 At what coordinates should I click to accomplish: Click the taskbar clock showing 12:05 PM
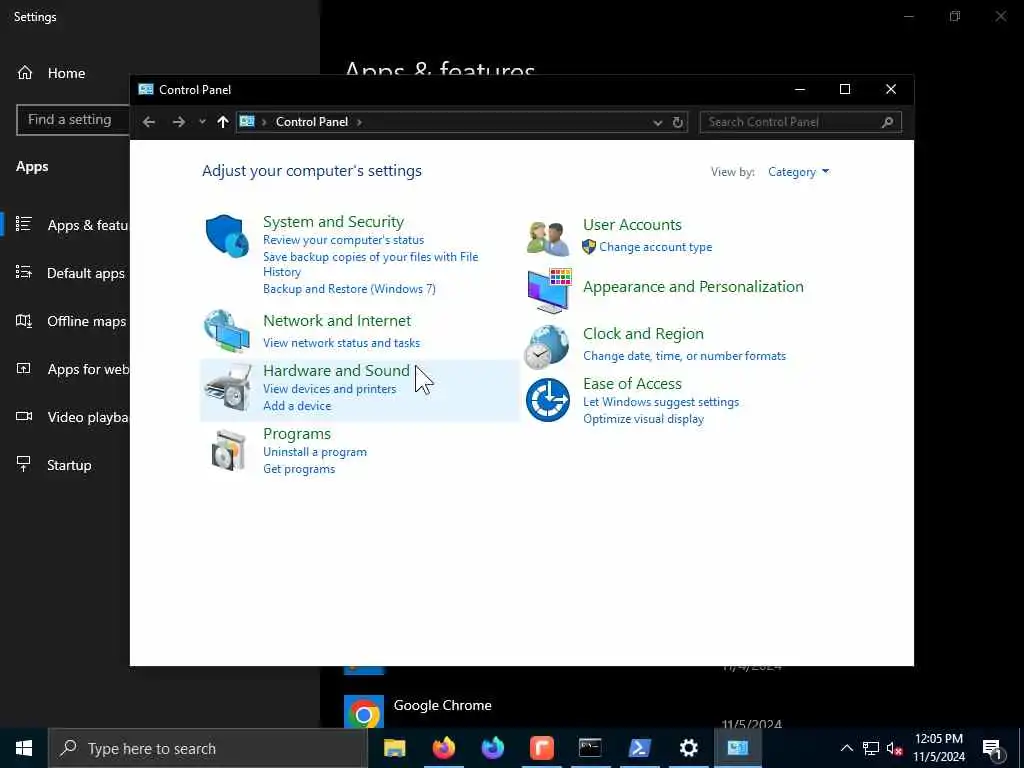coord(938,748)
